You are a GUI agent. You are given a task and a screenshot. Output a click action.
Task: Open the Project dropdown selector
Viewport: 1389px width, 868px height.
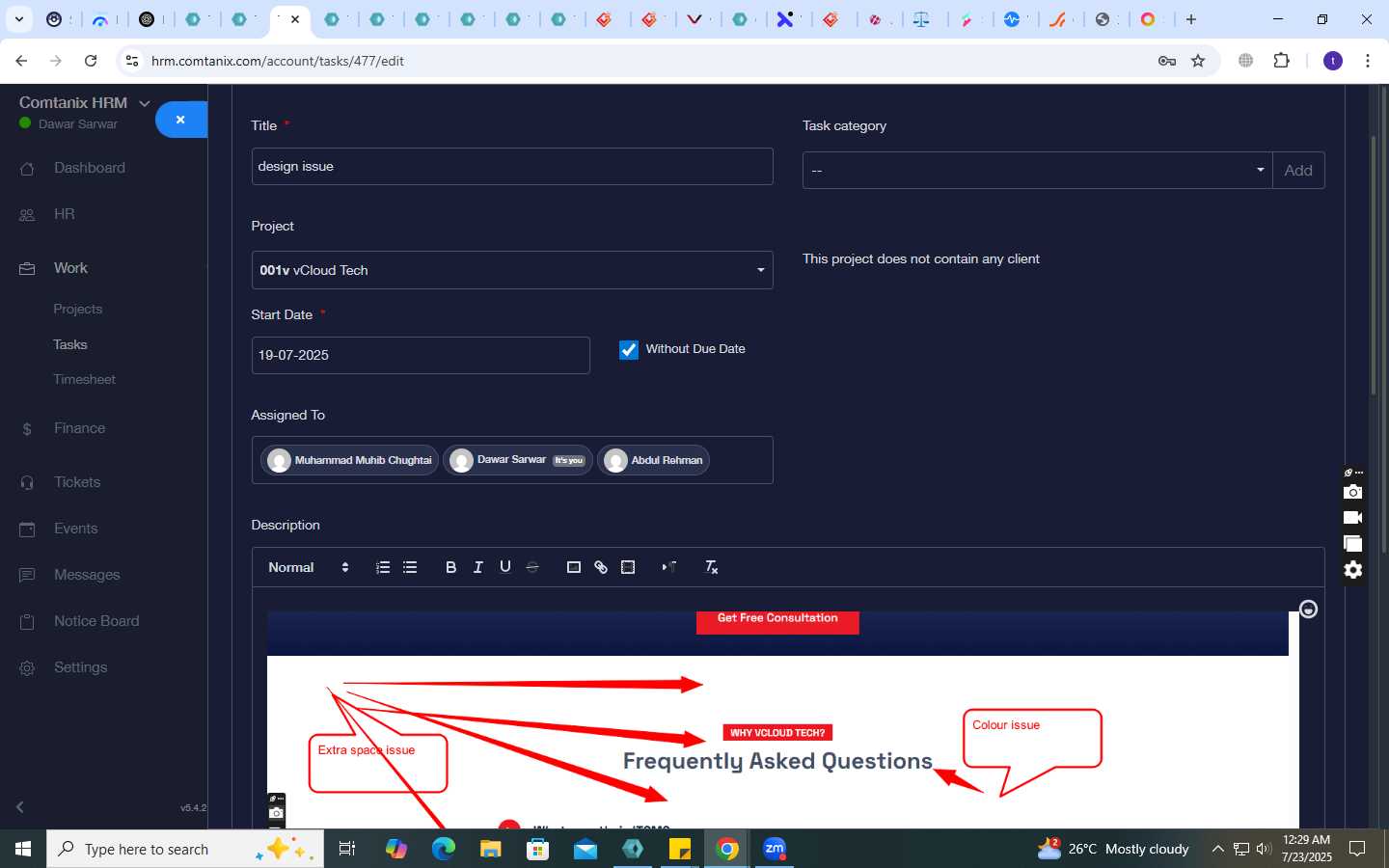[512, 270]
